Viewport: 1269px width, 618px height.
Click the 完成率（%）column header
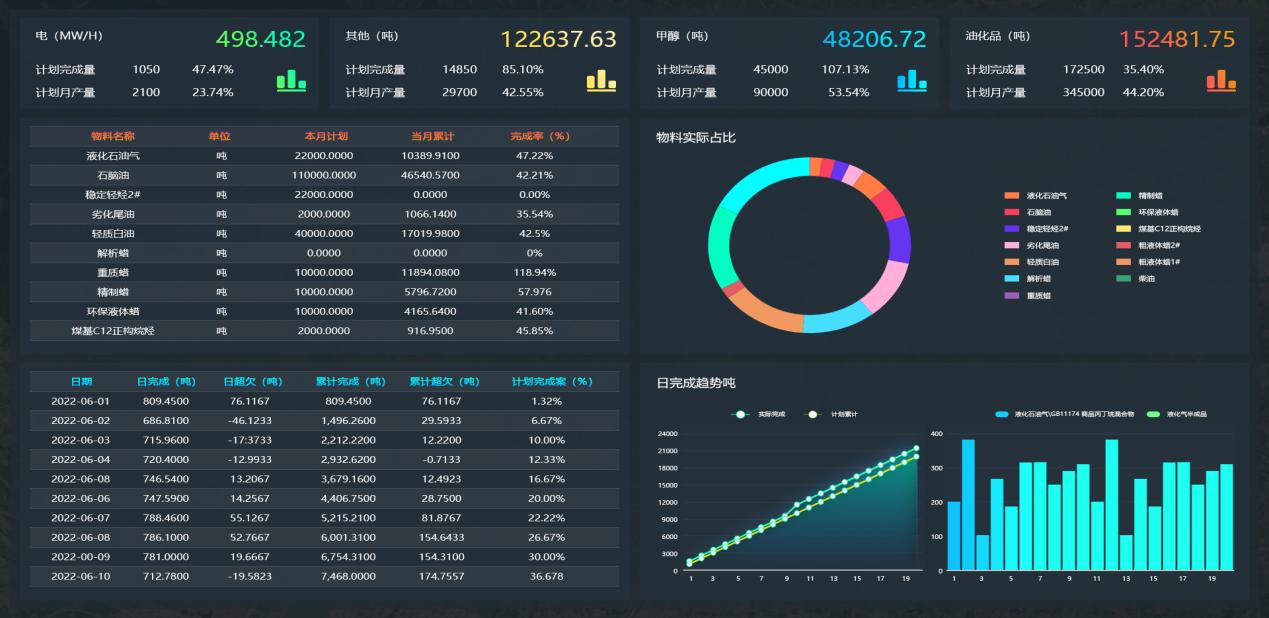[539, 136]
